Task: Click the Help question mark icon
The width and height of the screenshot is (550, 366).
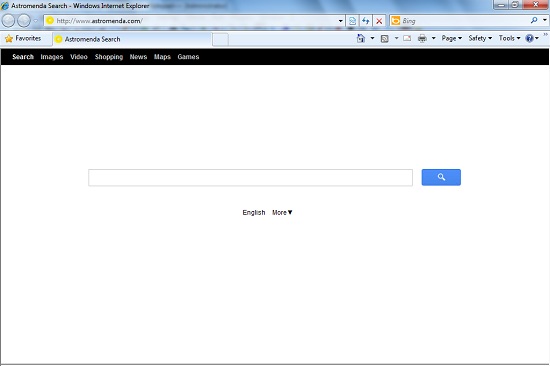Action: (529, 38)
